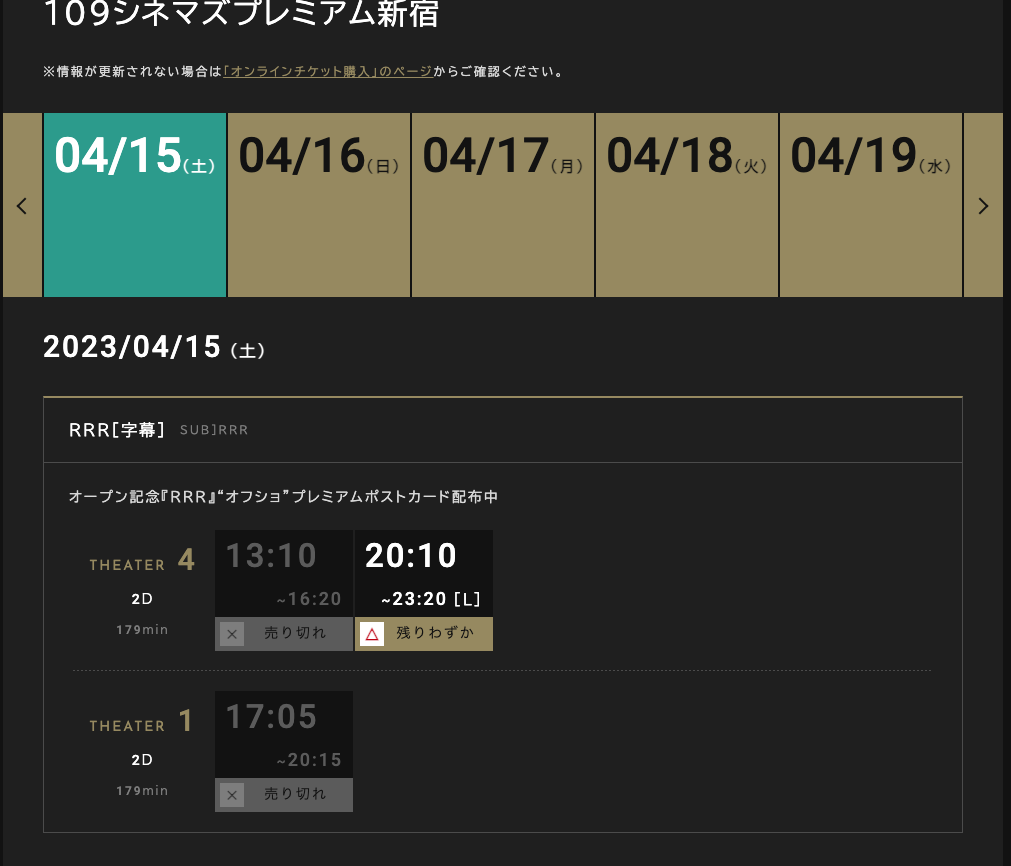The width and height of the screenshot is (1011, 866).
Task: Switch to the 04/17 (月) date tab
Action: coord(503,205)
